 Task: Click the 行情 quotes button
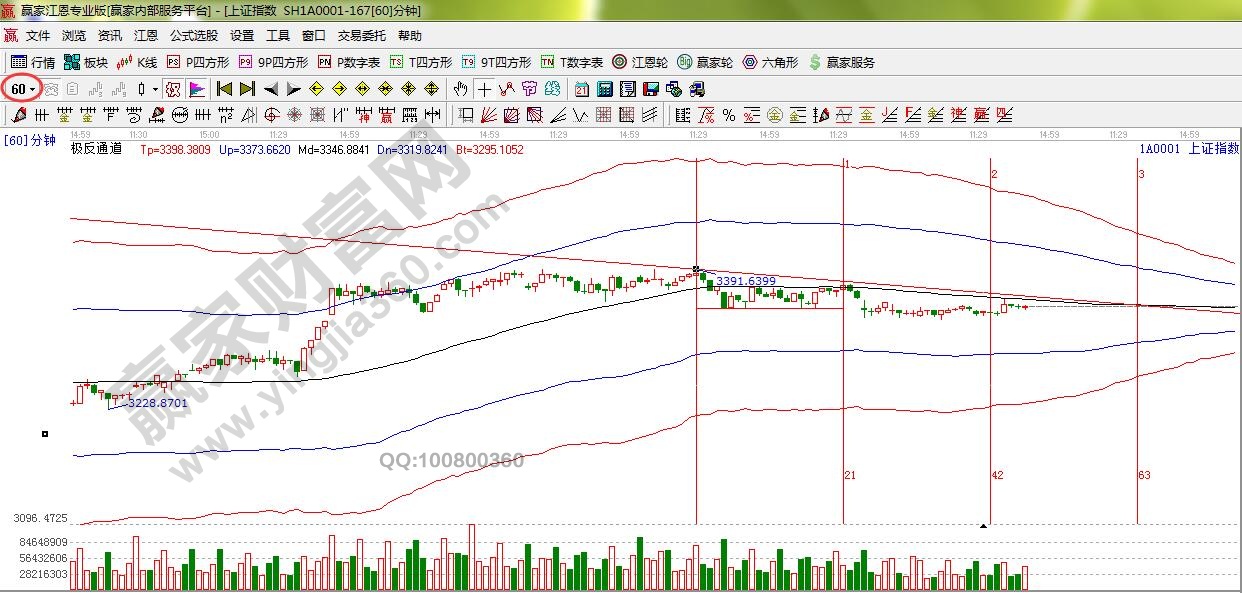point(32,62)
